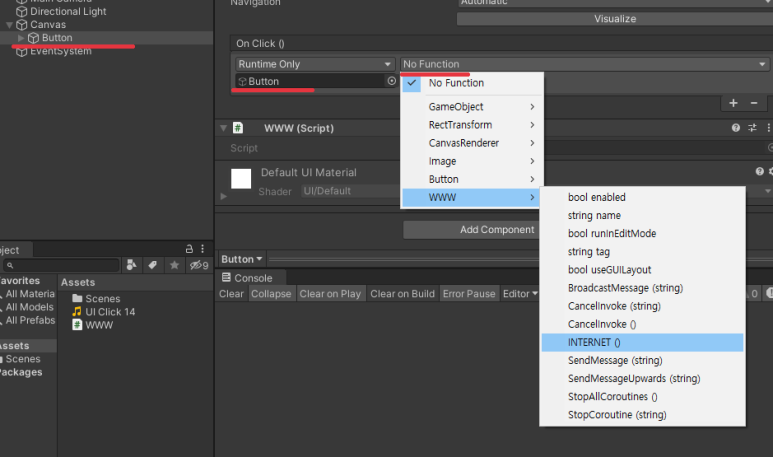The image size is (773, 457).
Task: Click the Project search field
Action: 61,265
